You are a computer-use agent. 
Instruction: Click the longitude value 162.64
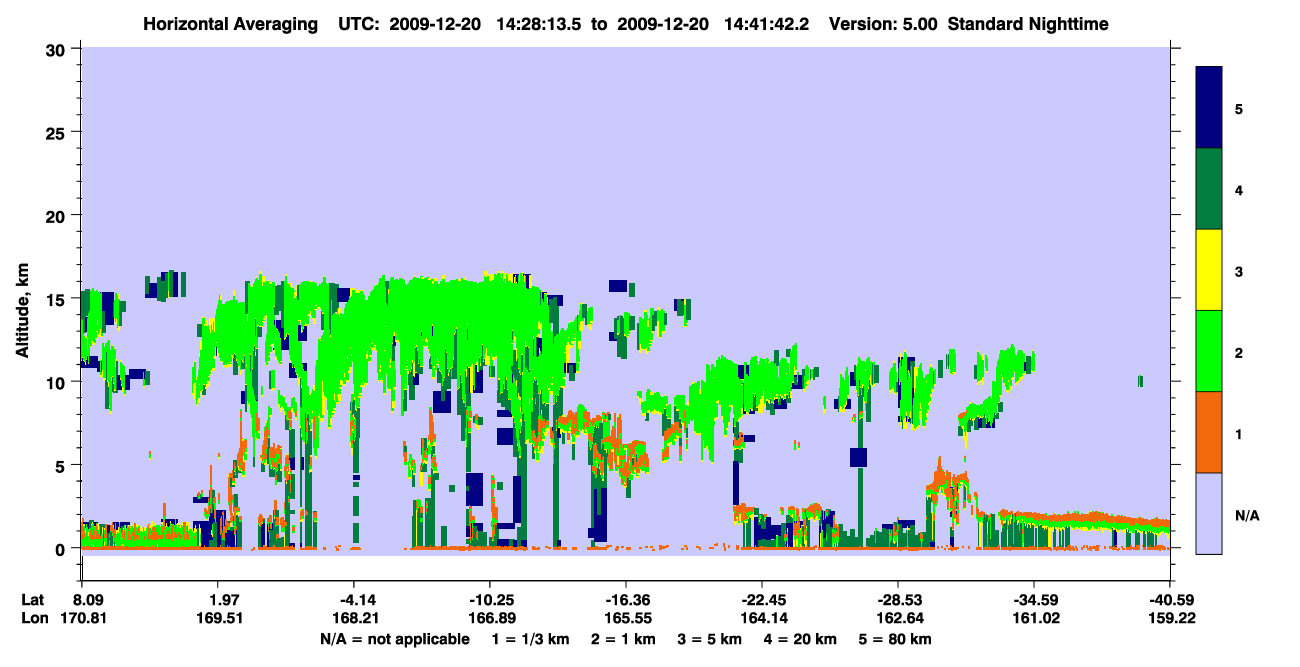click(898, 619)
